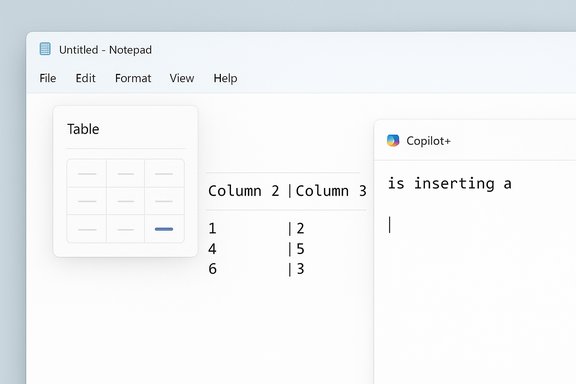Open the Edit menu
The height and width of the screenshot is (384, 576).
tap(86, 78)
